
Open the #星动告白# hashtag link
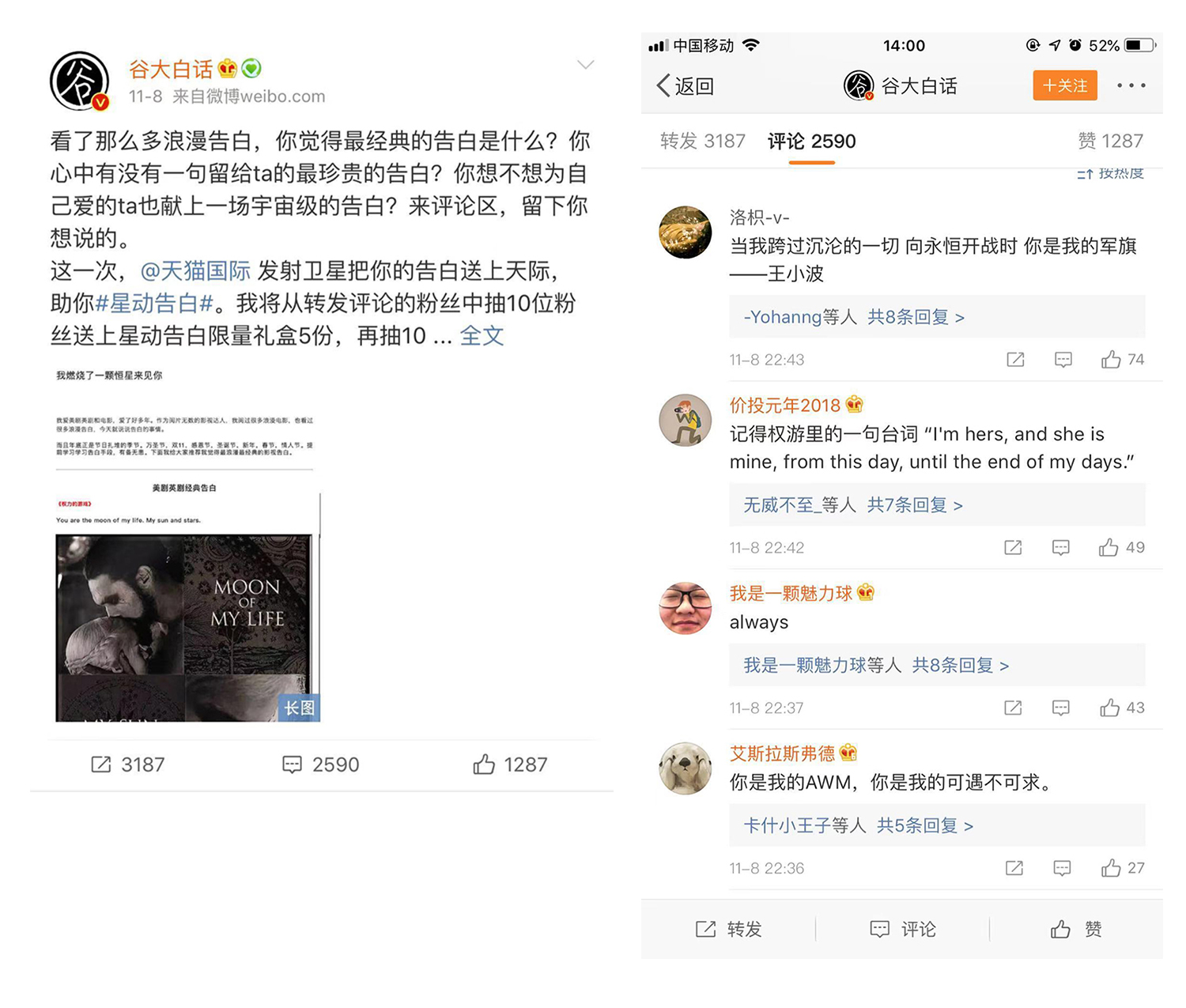coord(154,303)
